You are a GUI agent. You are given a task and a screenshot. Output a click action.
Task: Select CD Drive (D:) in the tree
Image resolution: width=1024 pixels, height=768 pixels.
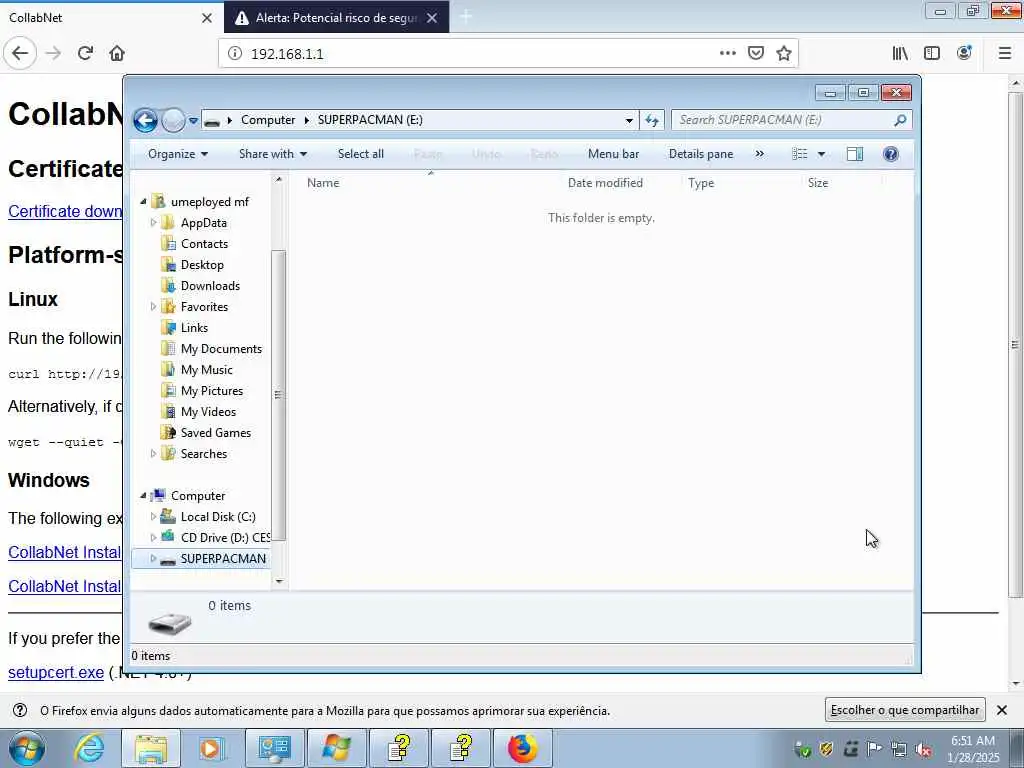click(225, 537)
